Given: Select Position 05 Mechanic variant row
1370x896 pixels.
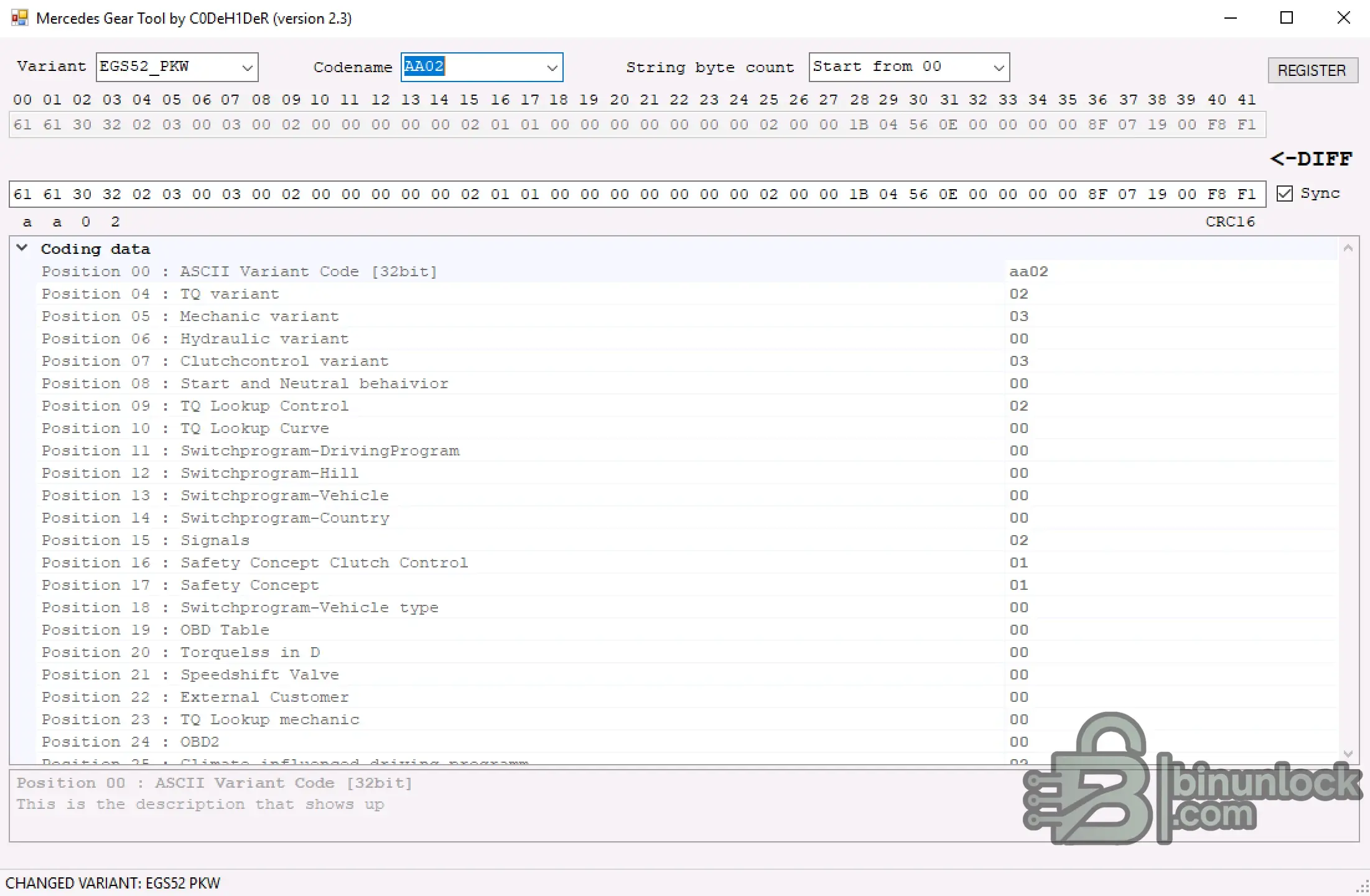Looking at the screenshot, I should (x=687, y=316).
